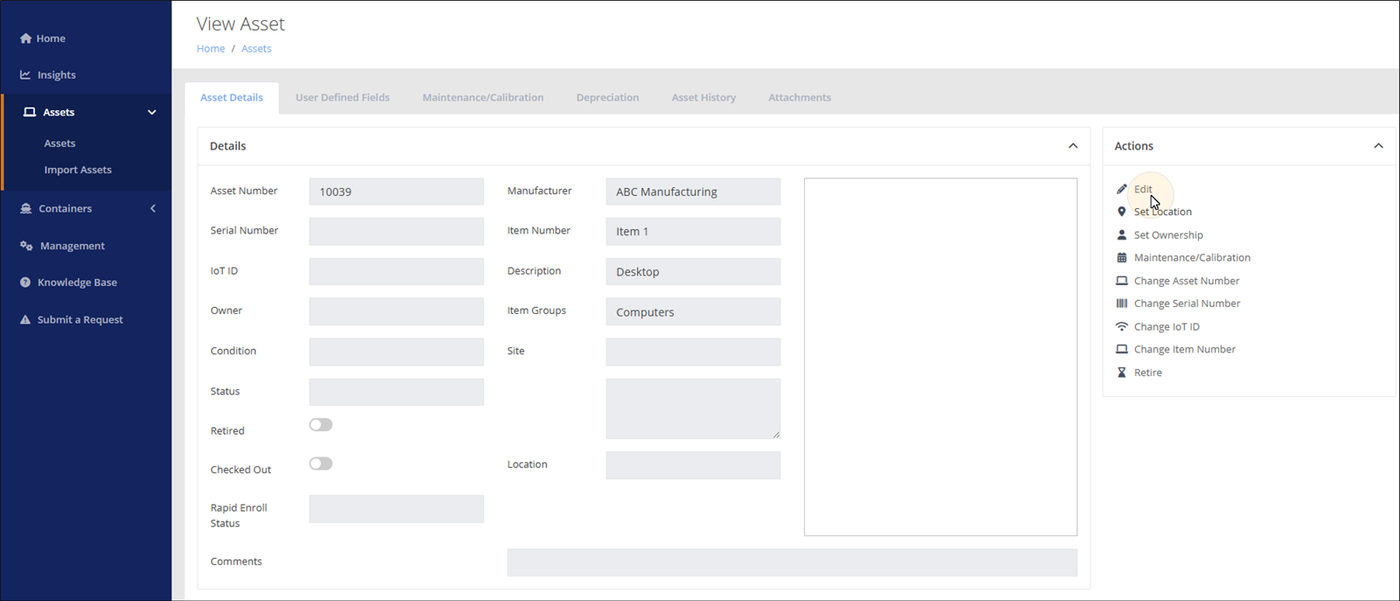
Task: Click the Retire hourglass icon
Action: click(x=1122, y=372)
